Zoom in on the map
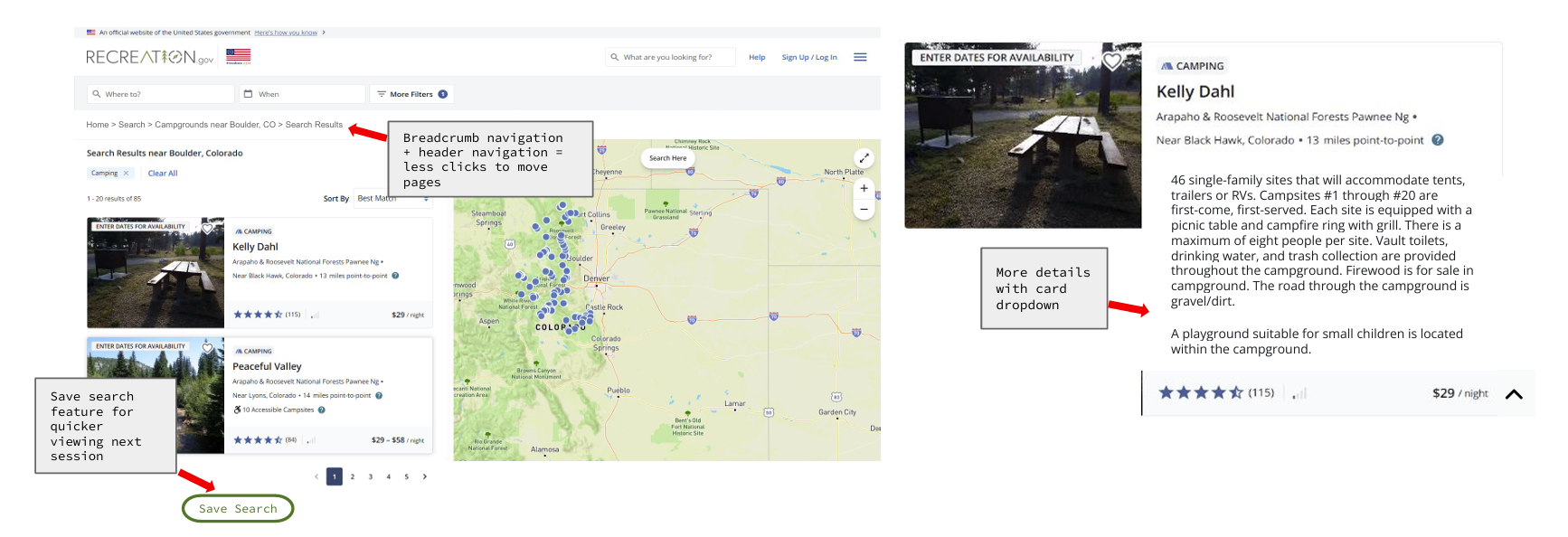This screenshot has height=537, width=1568. point(864,188)
